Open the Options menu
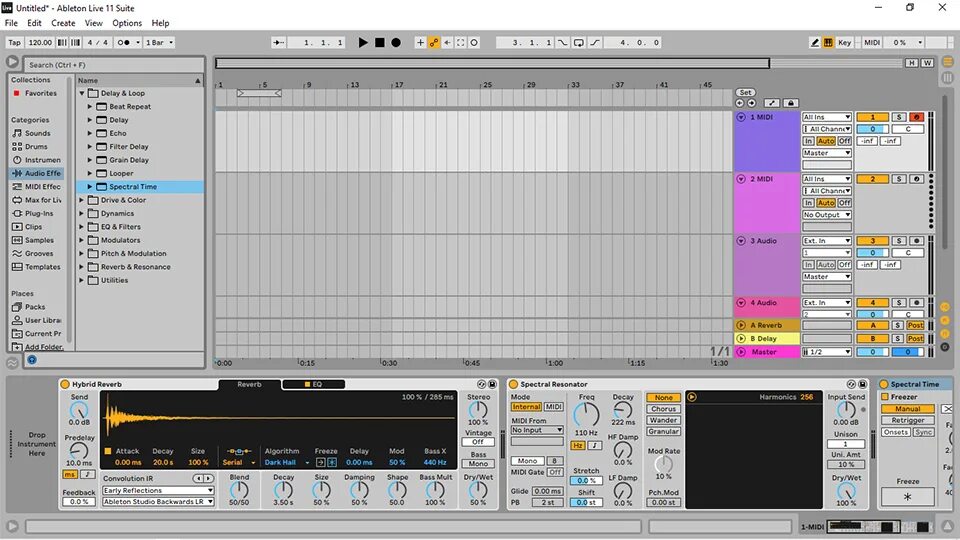The image size is (960, 540). point(127,23)
